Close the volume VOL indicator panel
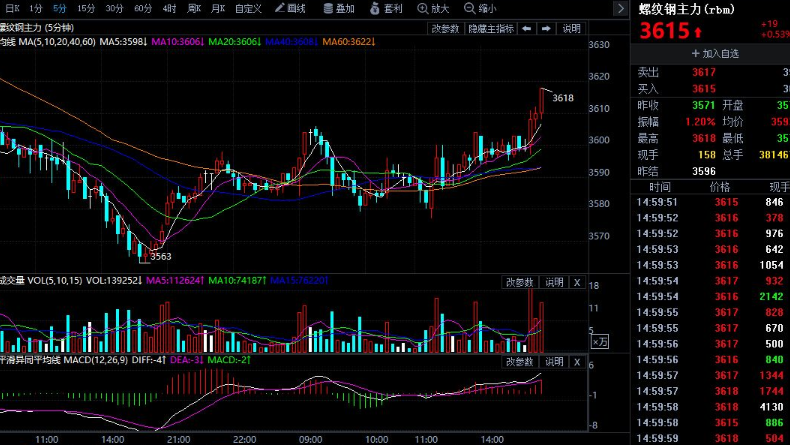This screenshot has height=445, width=790. coord(577,282)
